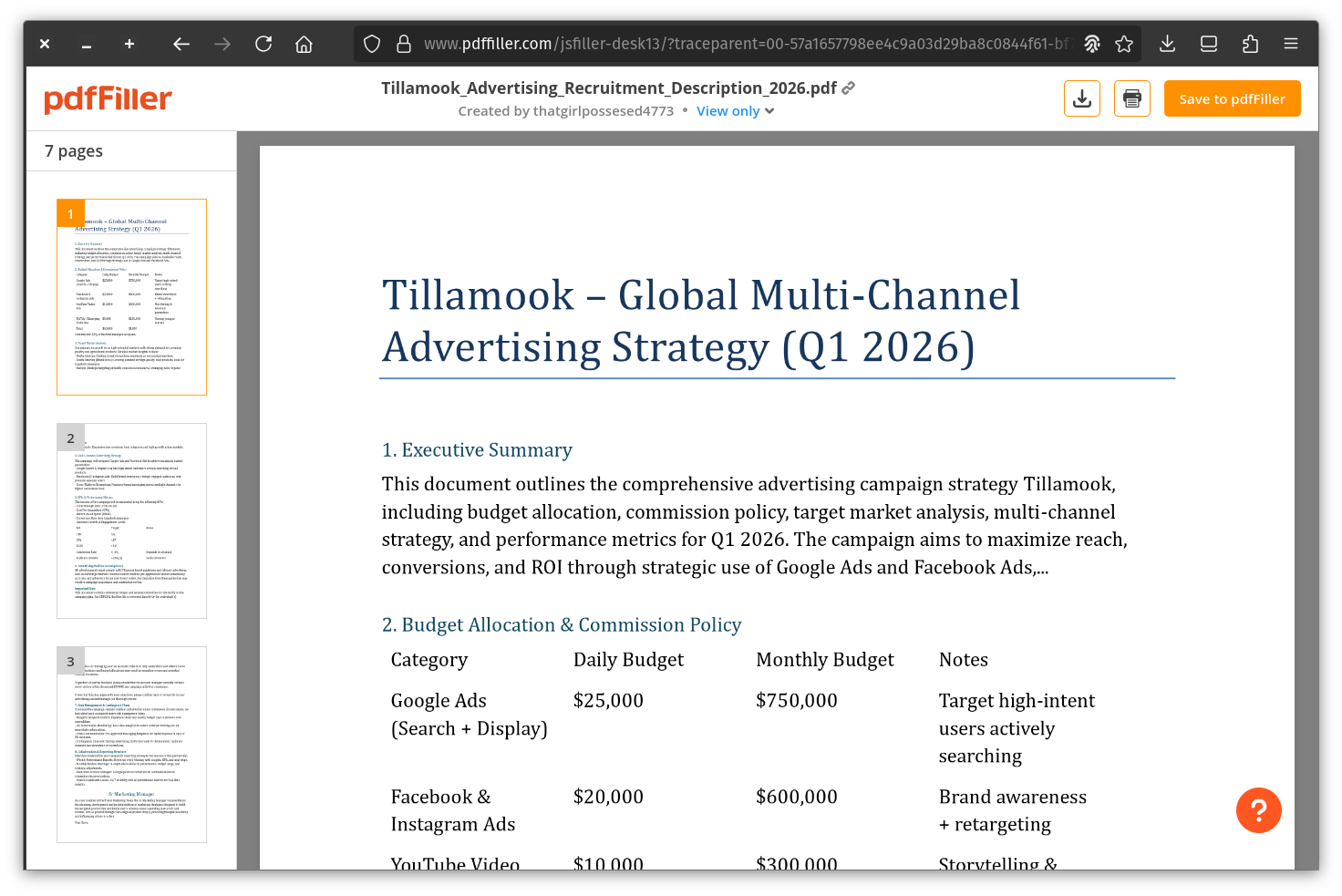This screenshot has height=896, width=1342.
Task: Go back to the previous page
Action: tap(181, 44)
